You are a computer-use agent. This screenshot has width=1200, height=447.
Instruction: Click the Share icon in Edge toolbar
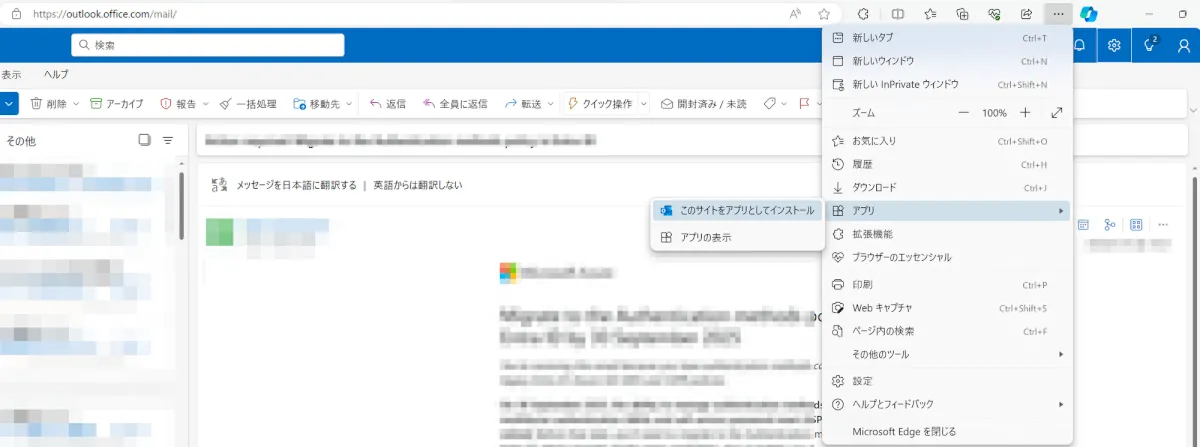click(1026, 14)
